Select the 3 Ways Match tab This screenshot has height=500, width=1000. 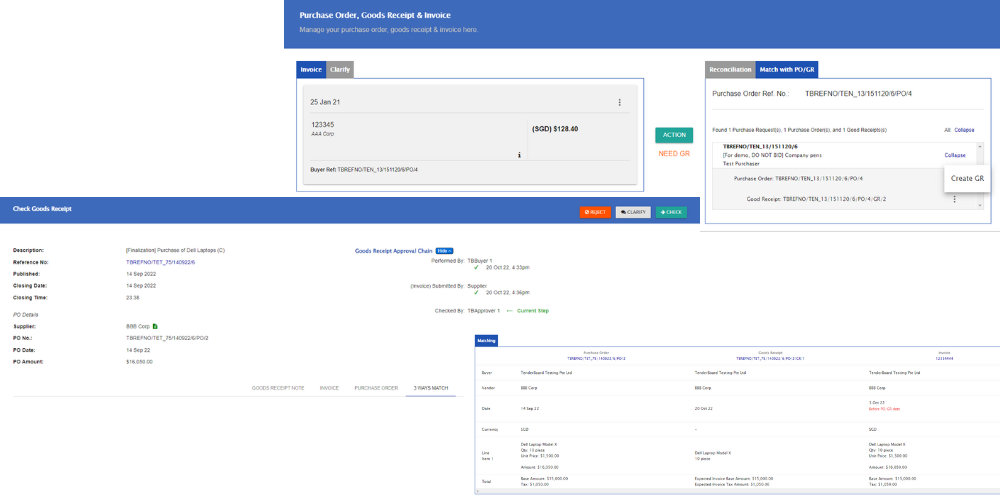coord(430,388)
